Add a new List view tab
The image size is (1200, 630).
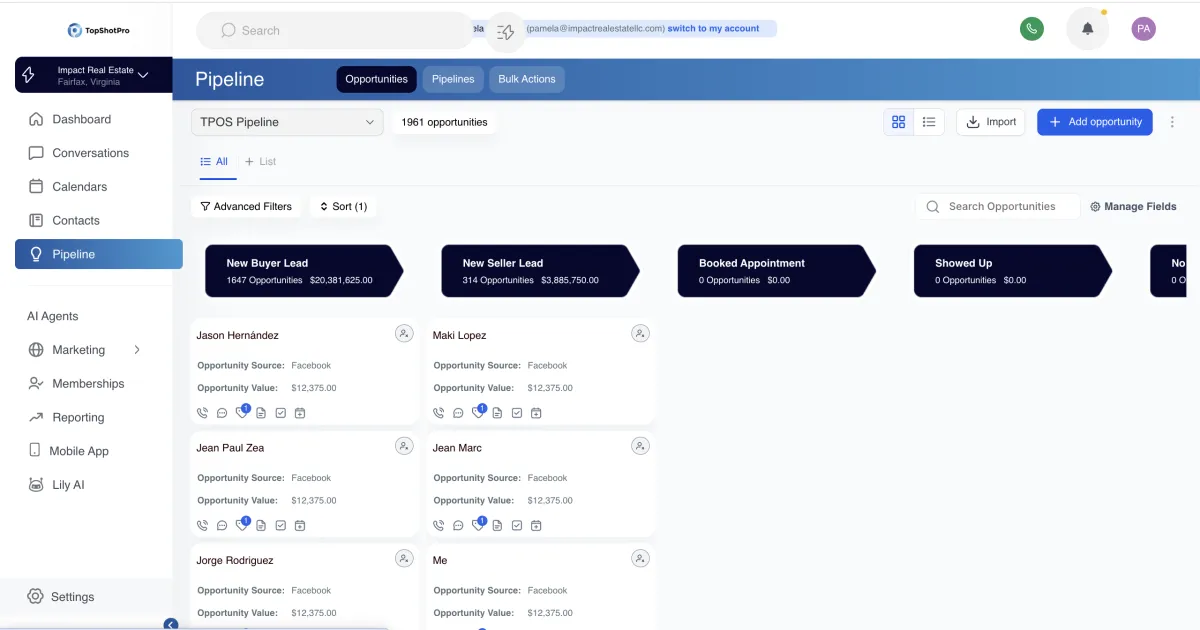(260, 161)
